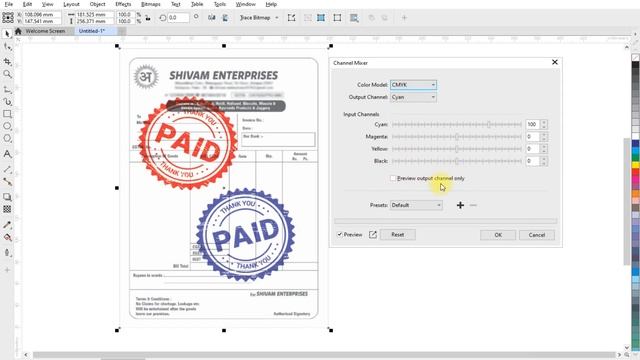Toggle Preview output channel only checkbox

[393, 178]
